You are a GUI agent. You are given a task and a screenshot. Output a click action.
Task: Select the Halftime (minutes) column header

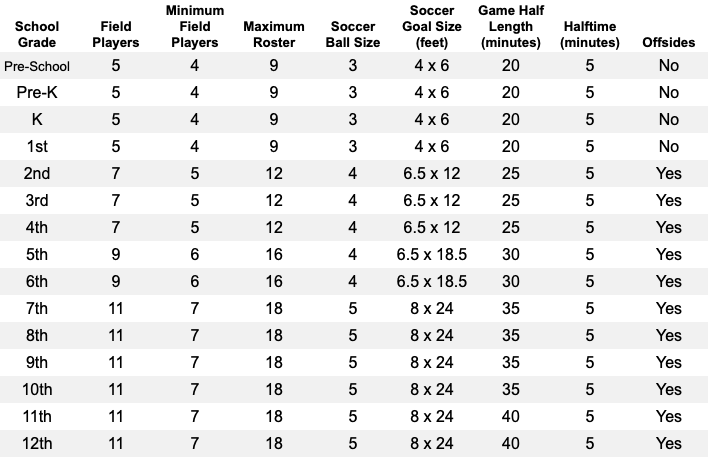(590, 34)
